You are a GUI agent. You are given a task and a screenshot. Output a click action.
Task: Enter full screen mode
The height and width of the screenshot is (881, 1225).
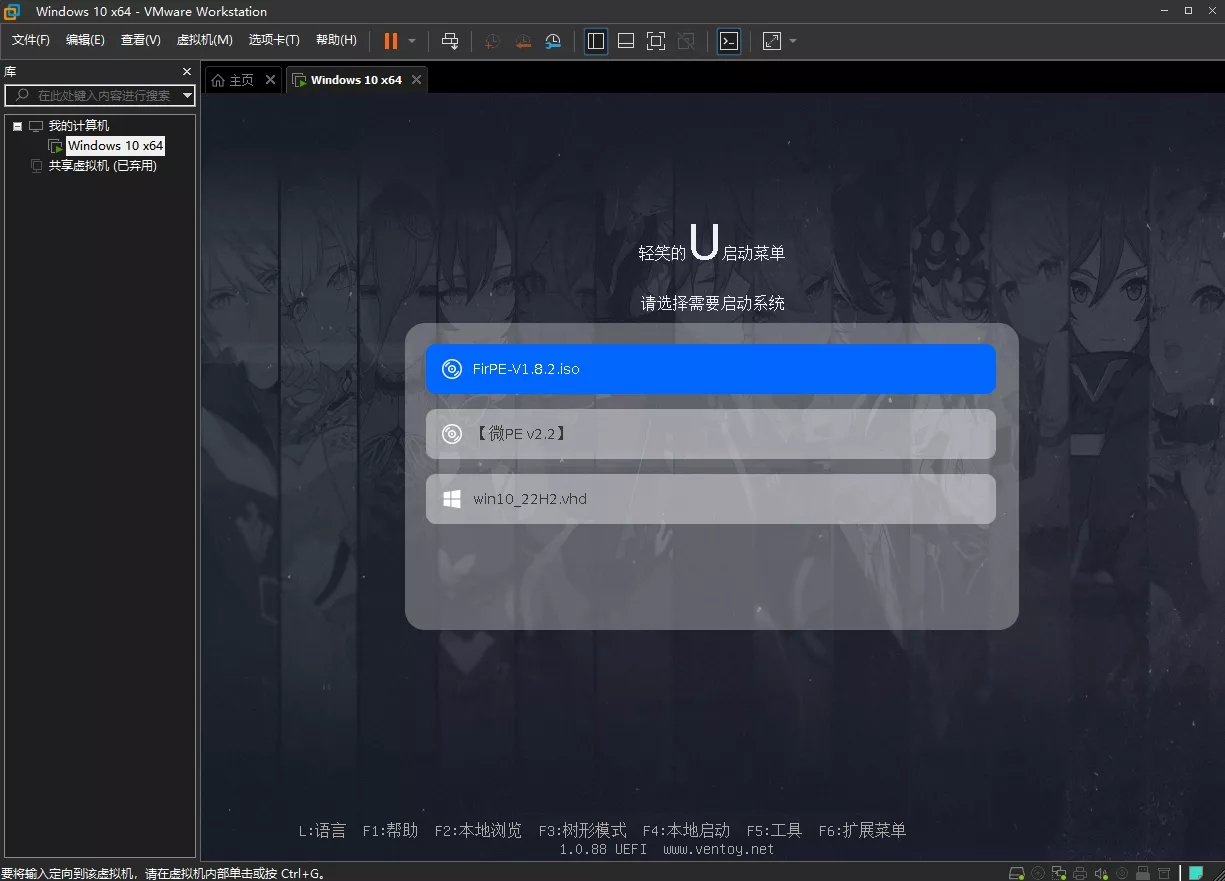tap(656, 41)
